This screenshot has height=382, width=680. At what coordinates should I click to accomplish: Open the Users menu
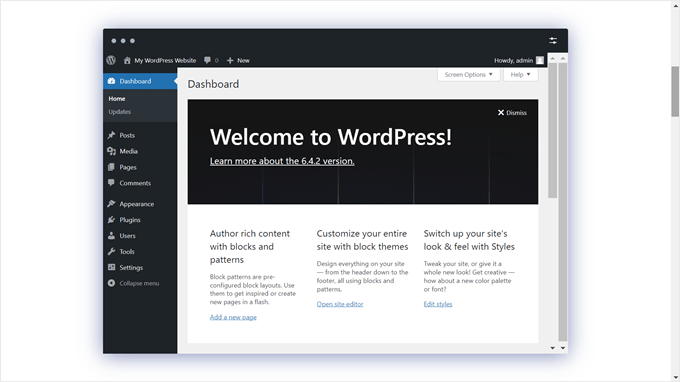tap(140, 235)
